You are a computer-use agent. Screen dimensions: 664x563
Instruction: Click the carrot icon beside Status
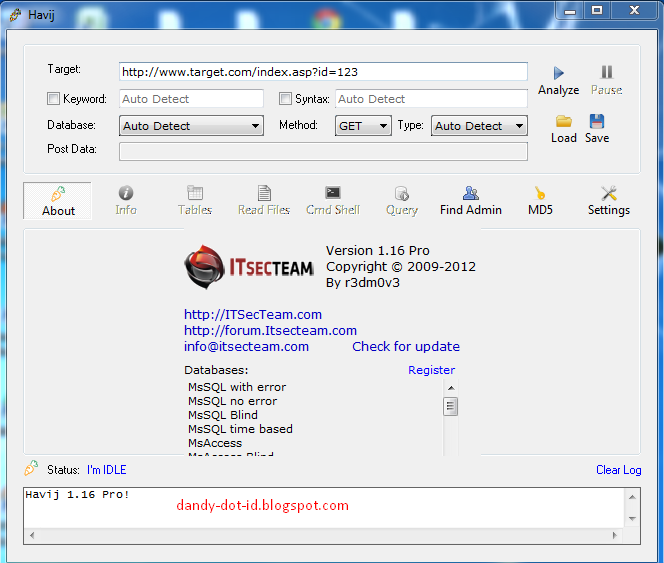[31, 468]
